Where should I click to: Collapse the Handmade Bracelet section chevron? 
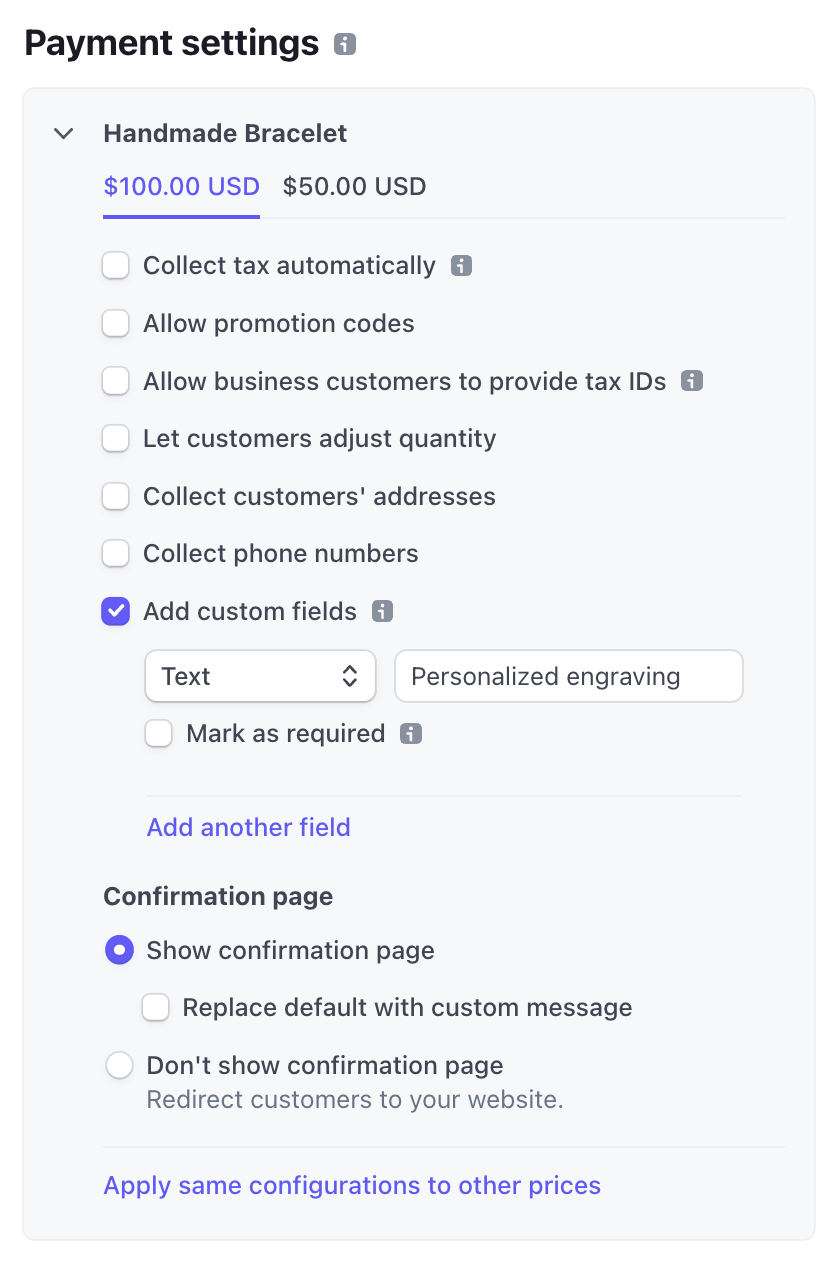(64, 133)
